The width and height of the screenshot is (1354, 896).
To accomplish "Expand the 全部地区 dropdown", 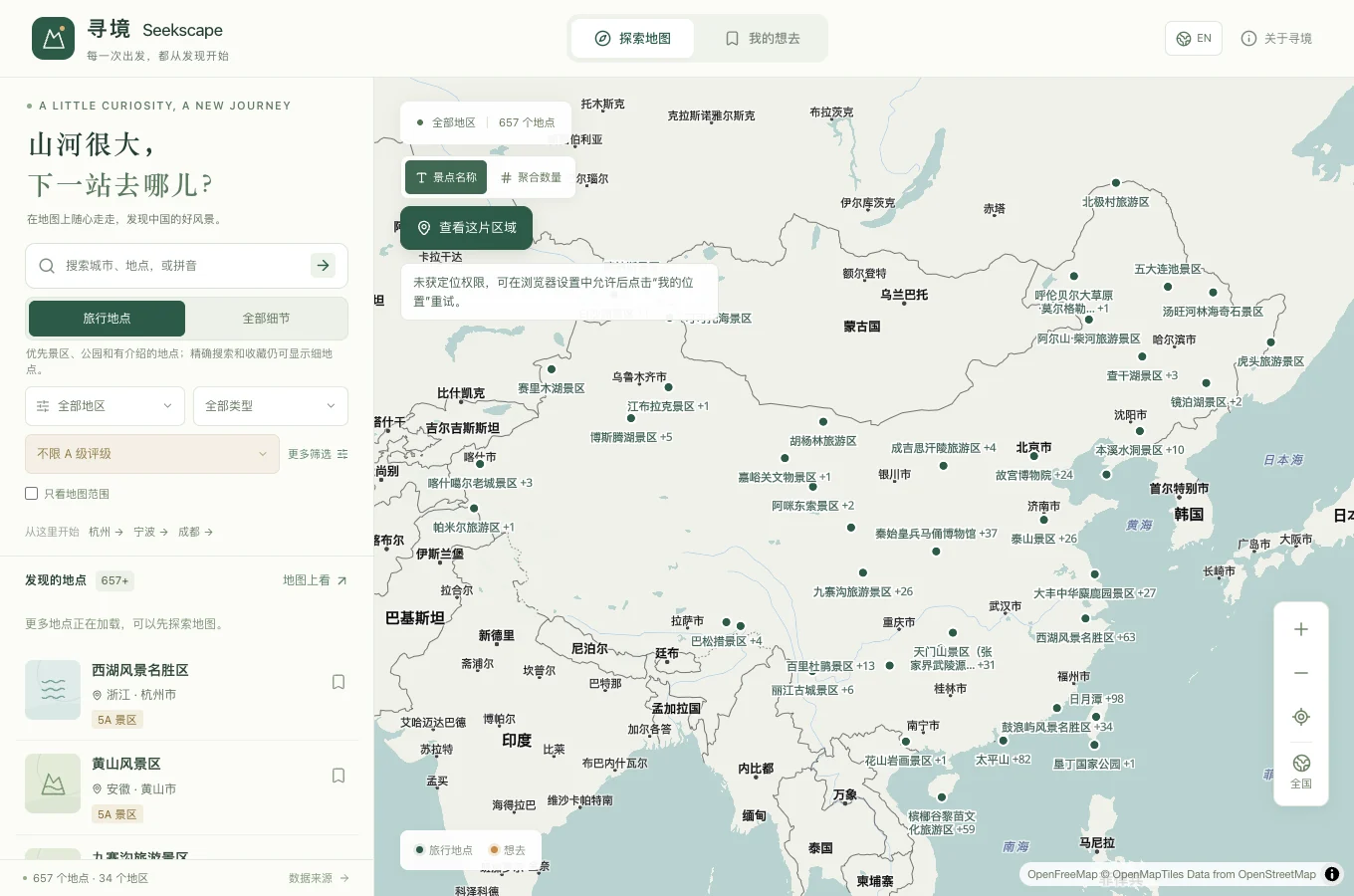I will tap(105, 406).
